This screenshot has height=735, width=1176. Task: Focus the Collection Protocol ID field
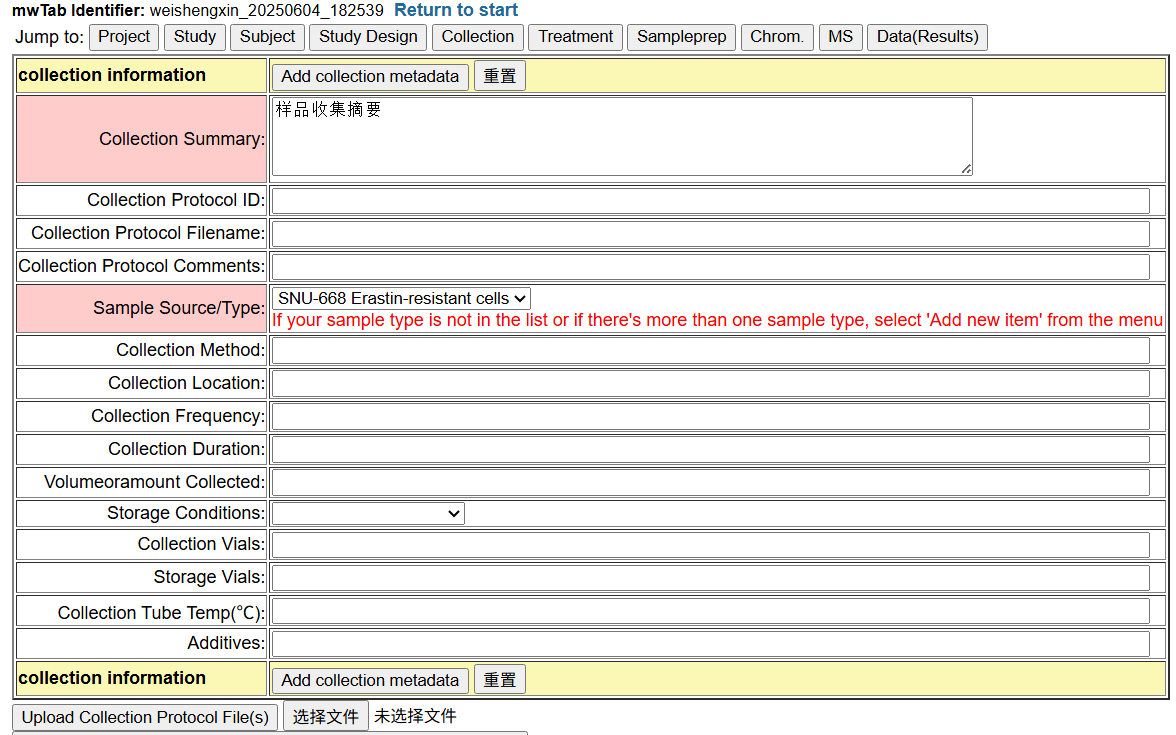[710, 200]
